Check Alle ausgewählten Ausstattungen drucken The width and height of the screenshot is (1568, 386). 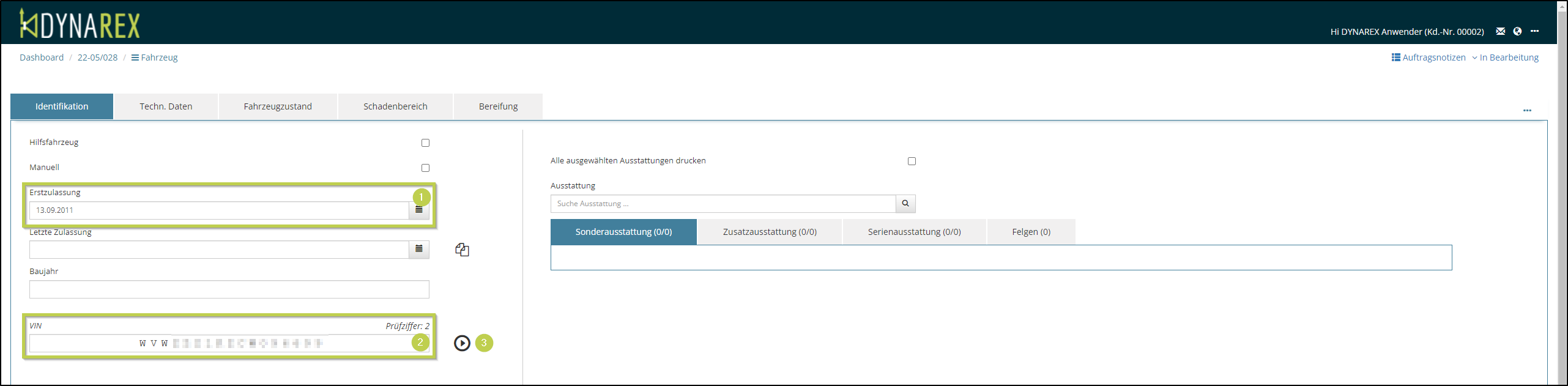click(912, 161)
